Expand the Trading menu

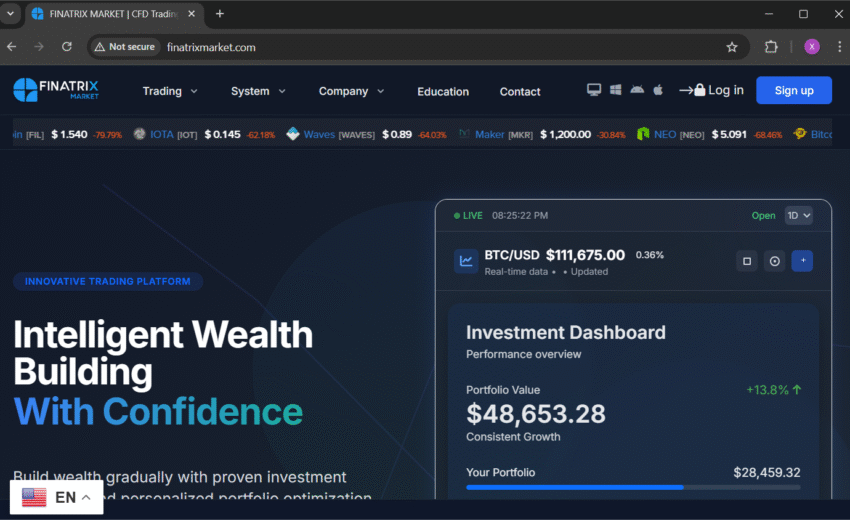170,91
